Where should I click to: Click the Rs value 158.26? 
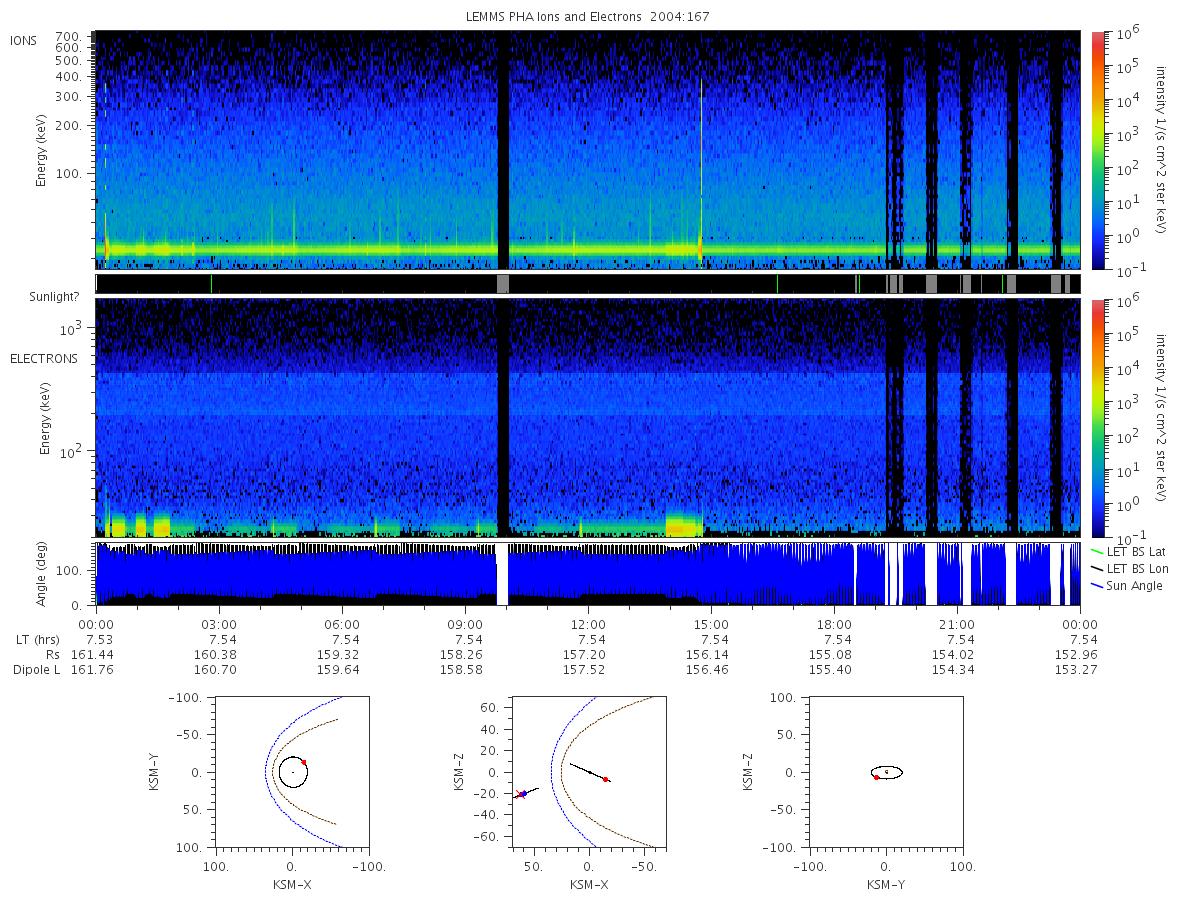tap(461, 654)
